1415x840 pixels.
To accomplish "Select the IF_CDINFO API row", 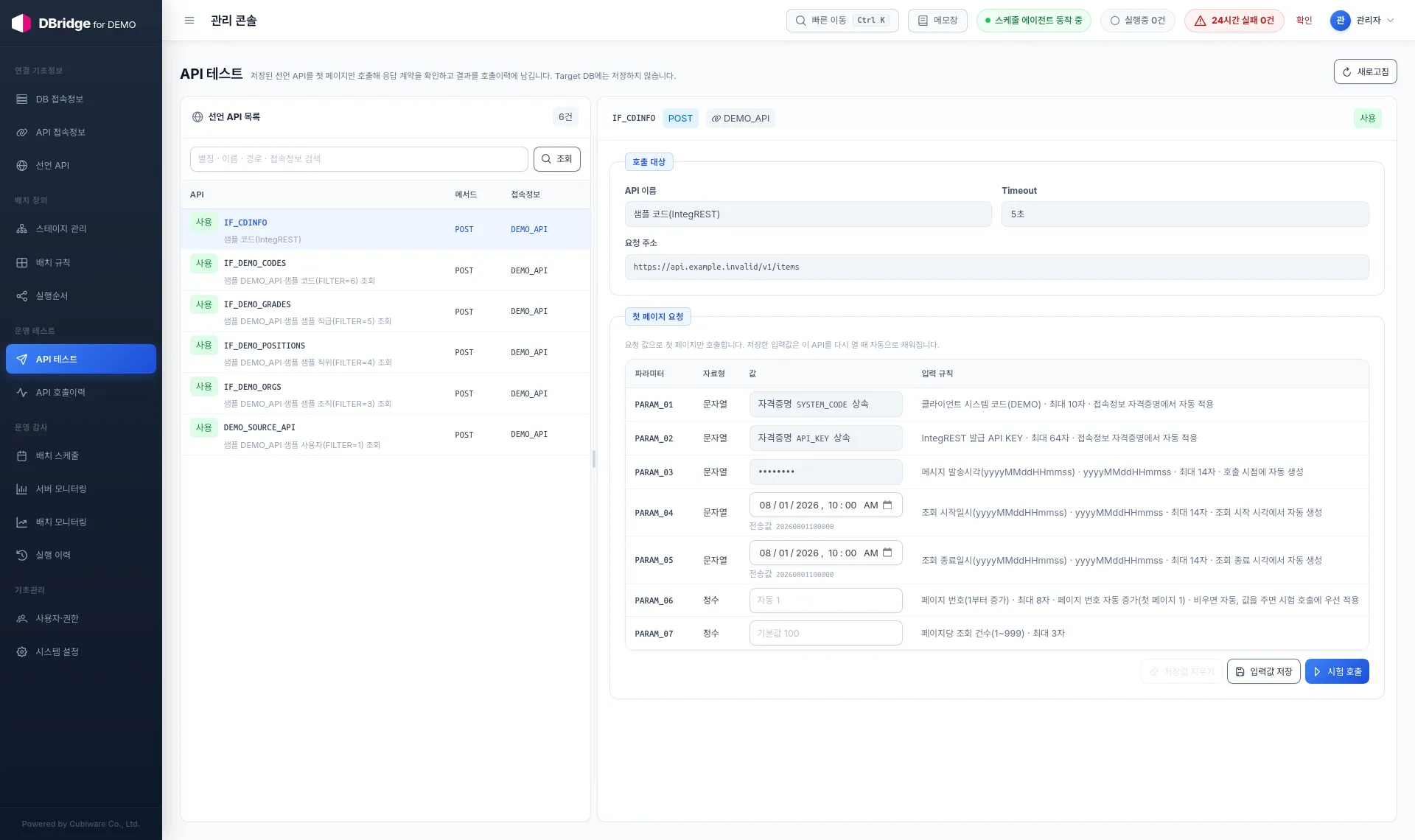I will click(385, 230).
